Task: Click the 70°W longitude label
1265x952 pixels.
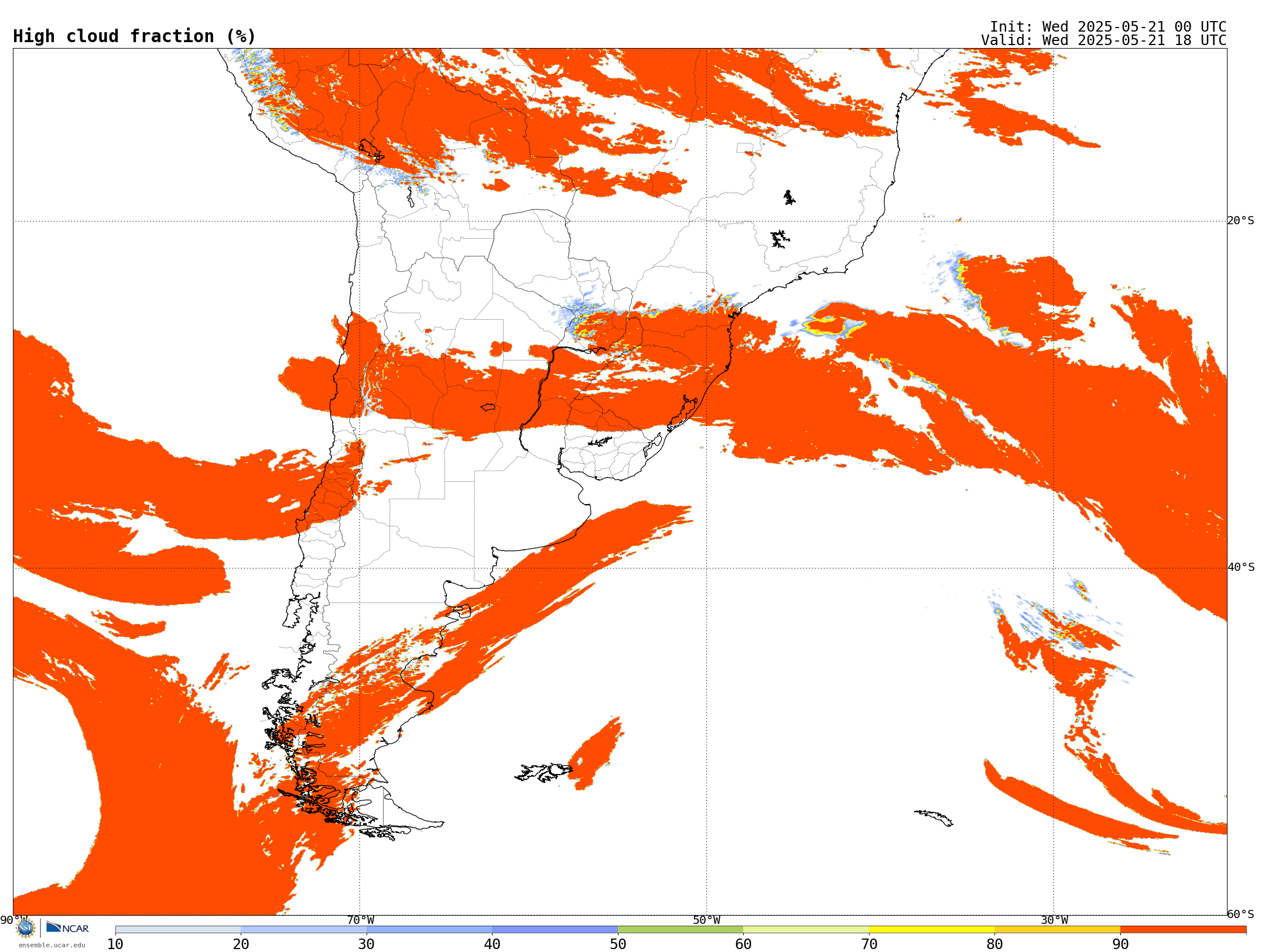Action: [360, 920]
